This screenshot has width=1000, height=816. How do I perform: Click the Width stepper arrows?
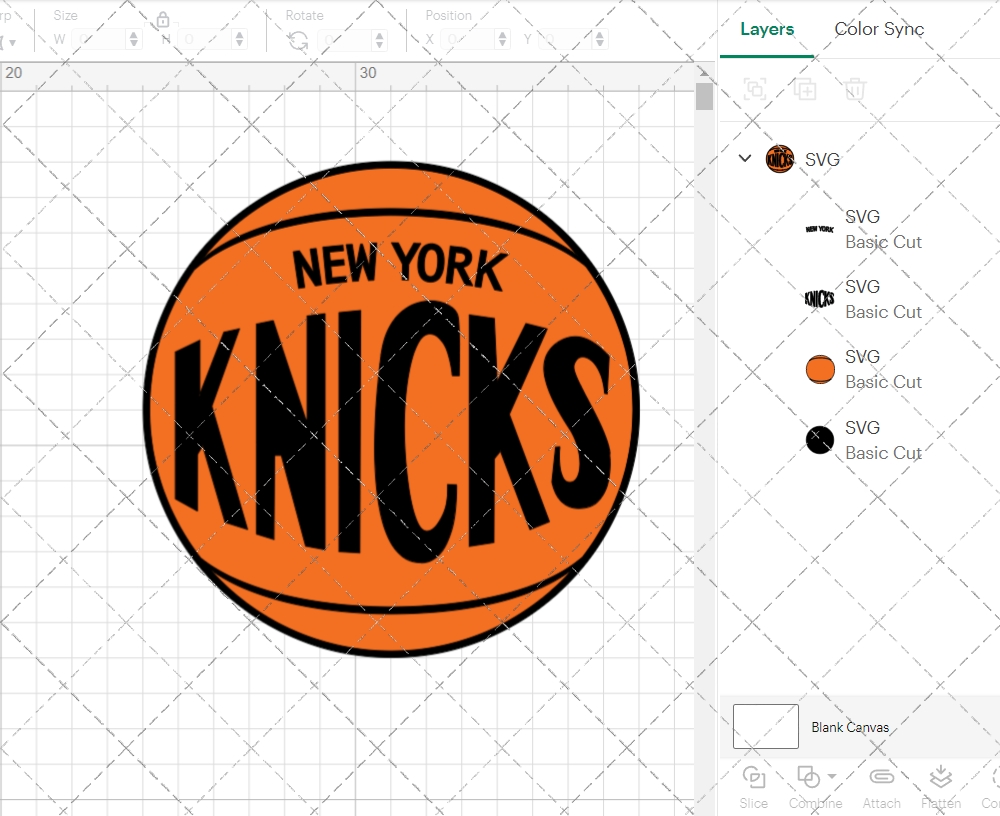coord(133,40)
